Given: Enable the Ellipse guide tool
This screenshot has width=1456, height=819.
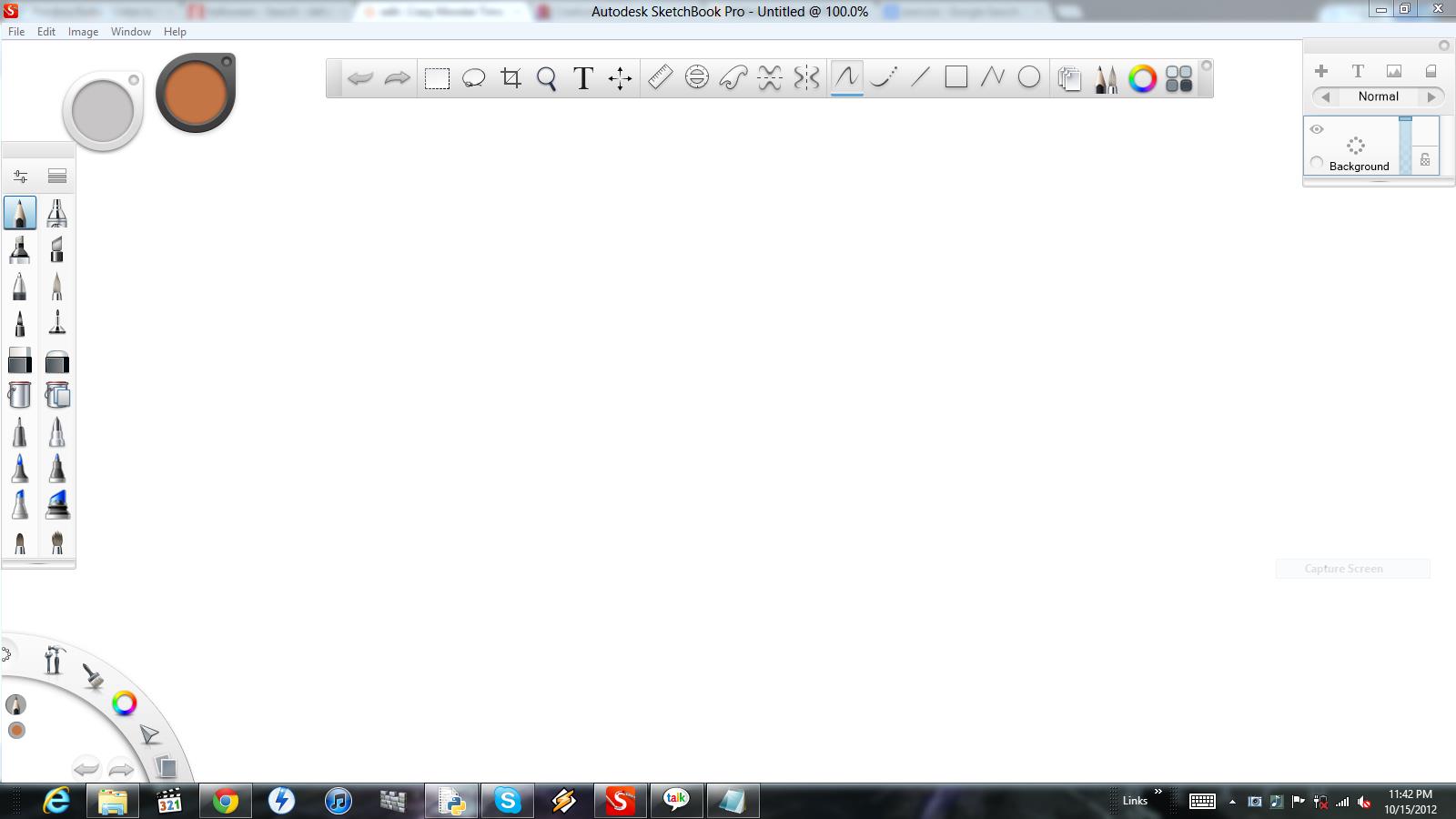Looking at the screenshot, I should tap(697, 78).
